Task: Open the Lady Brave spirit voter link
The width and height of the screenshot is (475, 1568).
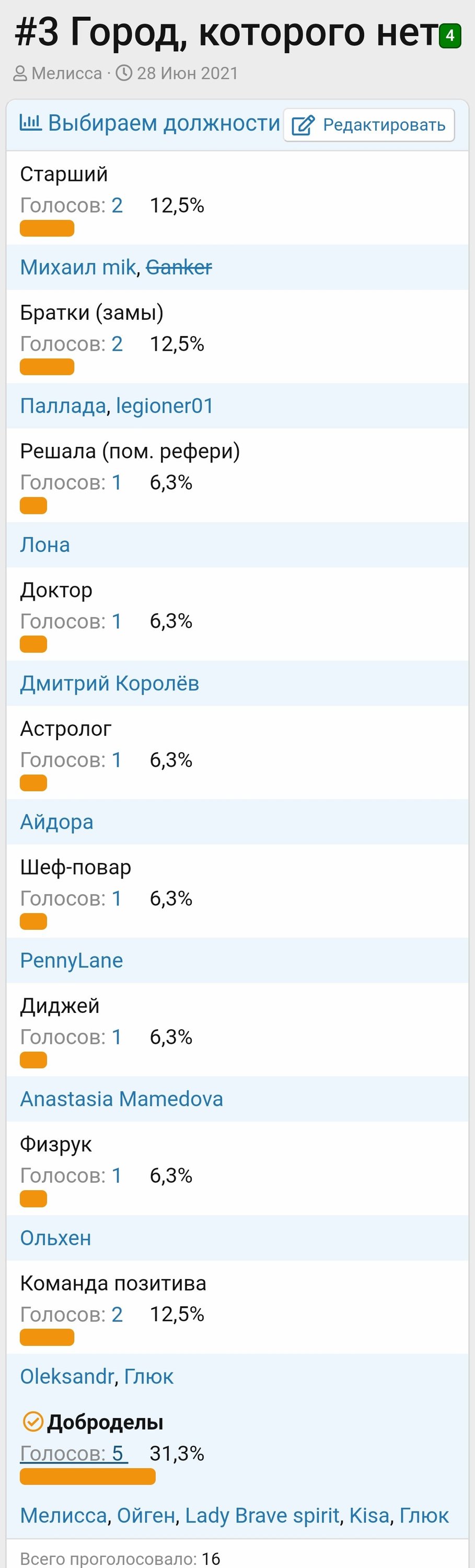Action: (262, 1515)
